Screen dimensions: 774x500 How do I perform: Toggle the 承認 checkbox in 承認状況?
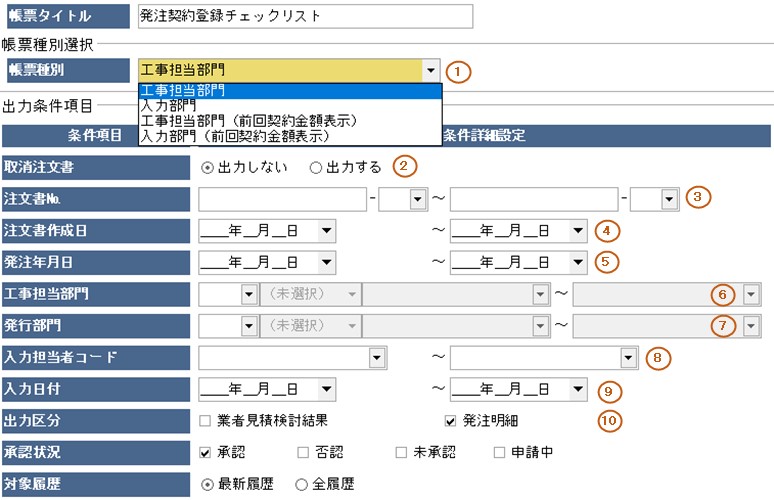coord(205,452)
